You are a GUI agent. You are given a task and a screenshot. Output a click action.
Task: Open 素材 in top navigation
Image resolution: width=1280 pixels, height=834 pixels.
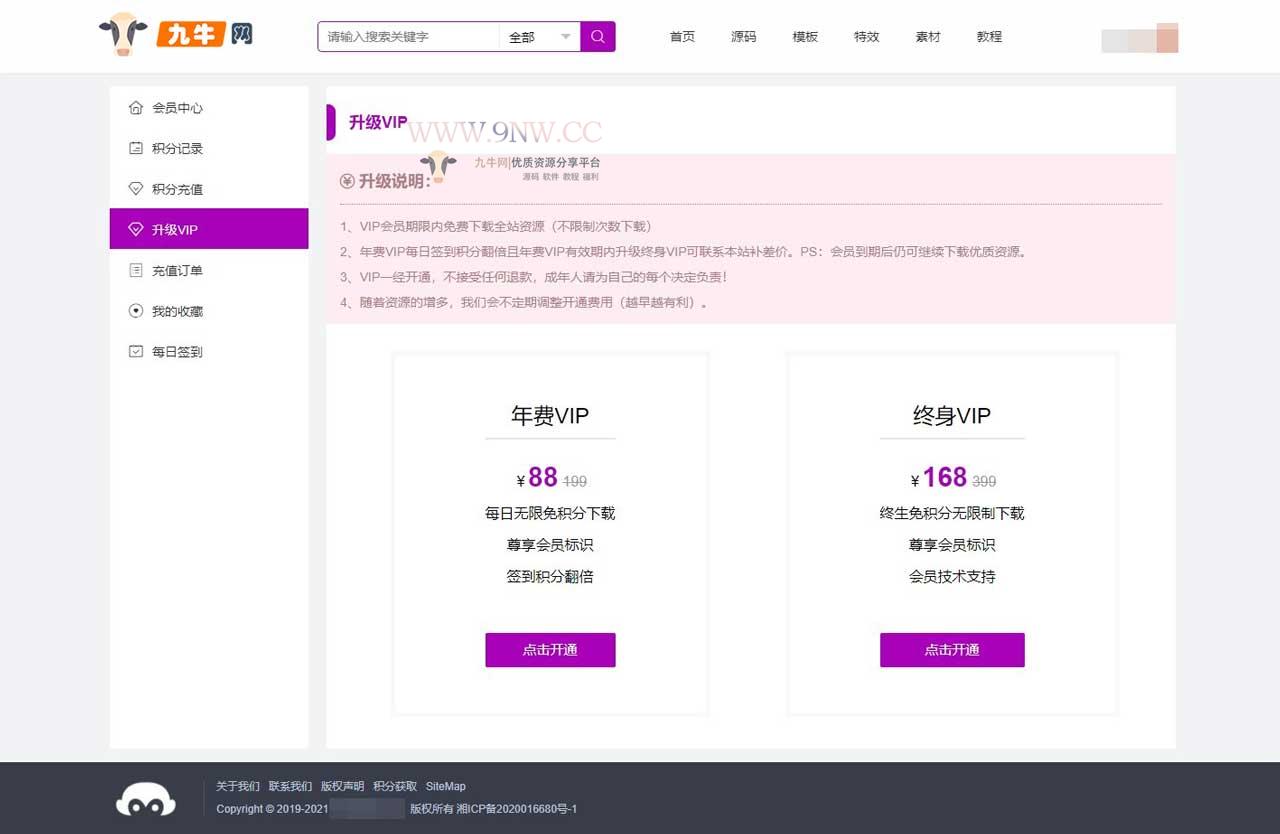(x=928, y=37)
